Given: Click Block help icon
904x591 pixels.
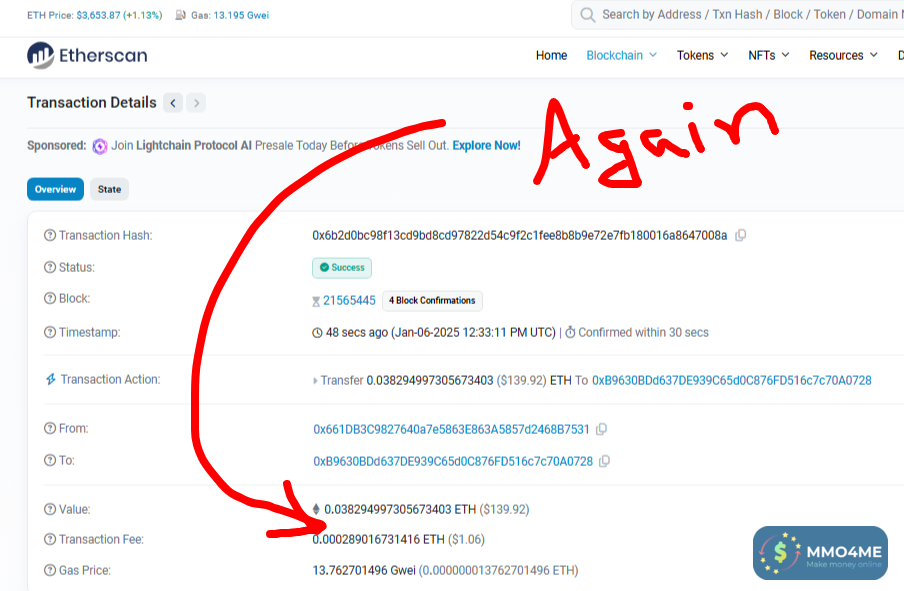Looking at the screenshot, I should [x=50, y=299].
